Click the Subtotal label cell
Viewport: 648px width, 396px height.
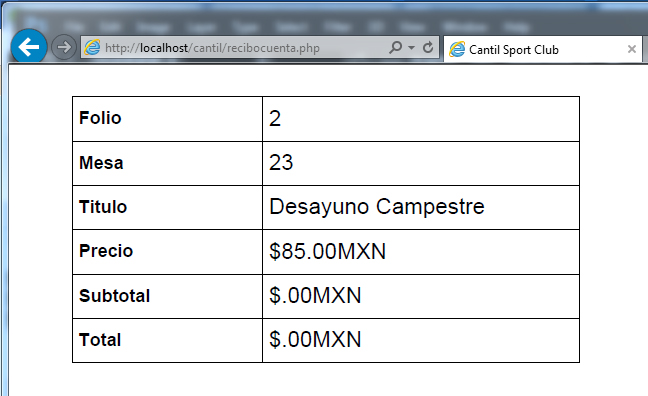pyautogui.click(x=167, y=296)
